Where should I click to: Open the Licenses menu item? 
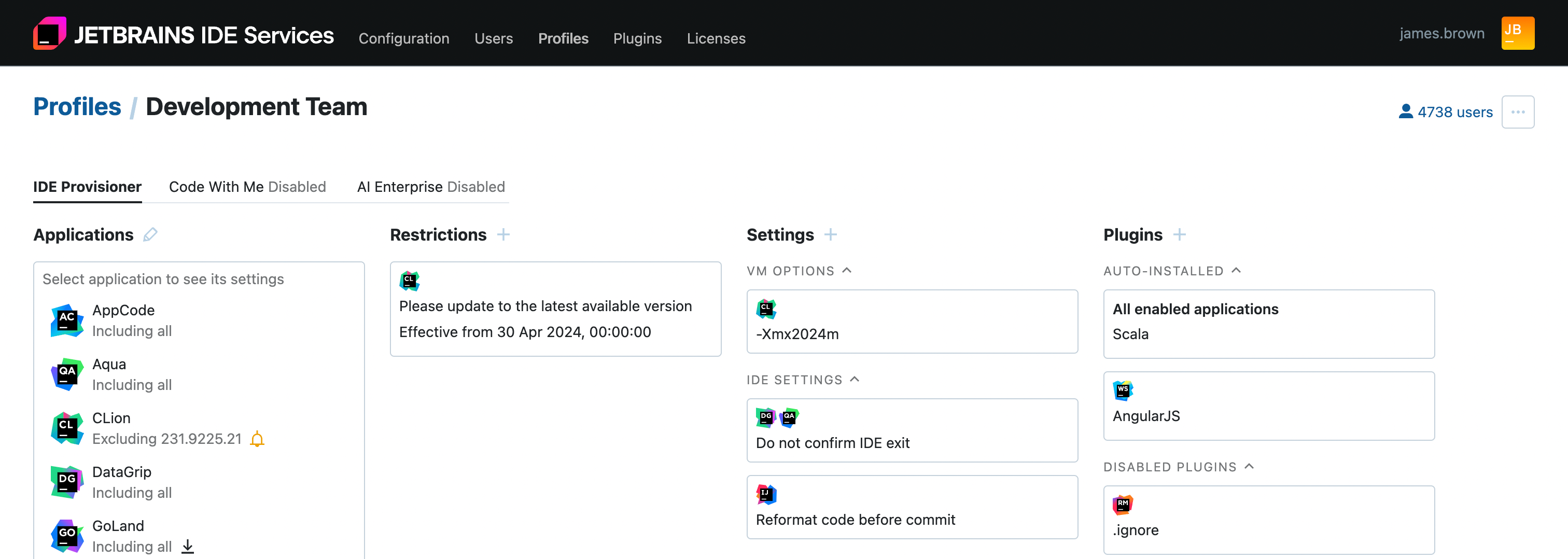(716, 38)
